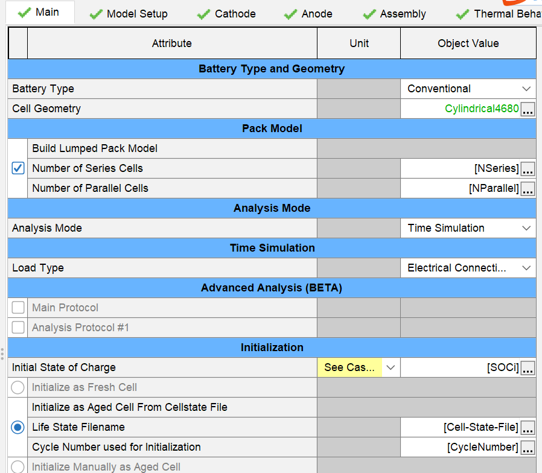Screen dimensions: 542x473
Task: Toggle the Build Lumped Pack Model checkbox
Action: (18, 168)
